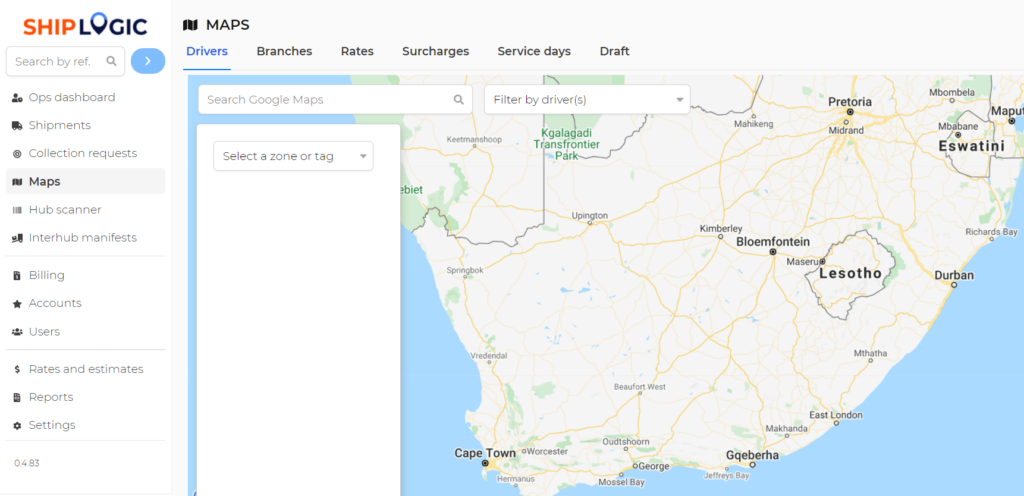1024x496 pixels.
Task: Go to the Service days tab
Action: click(x=534, y=51)
